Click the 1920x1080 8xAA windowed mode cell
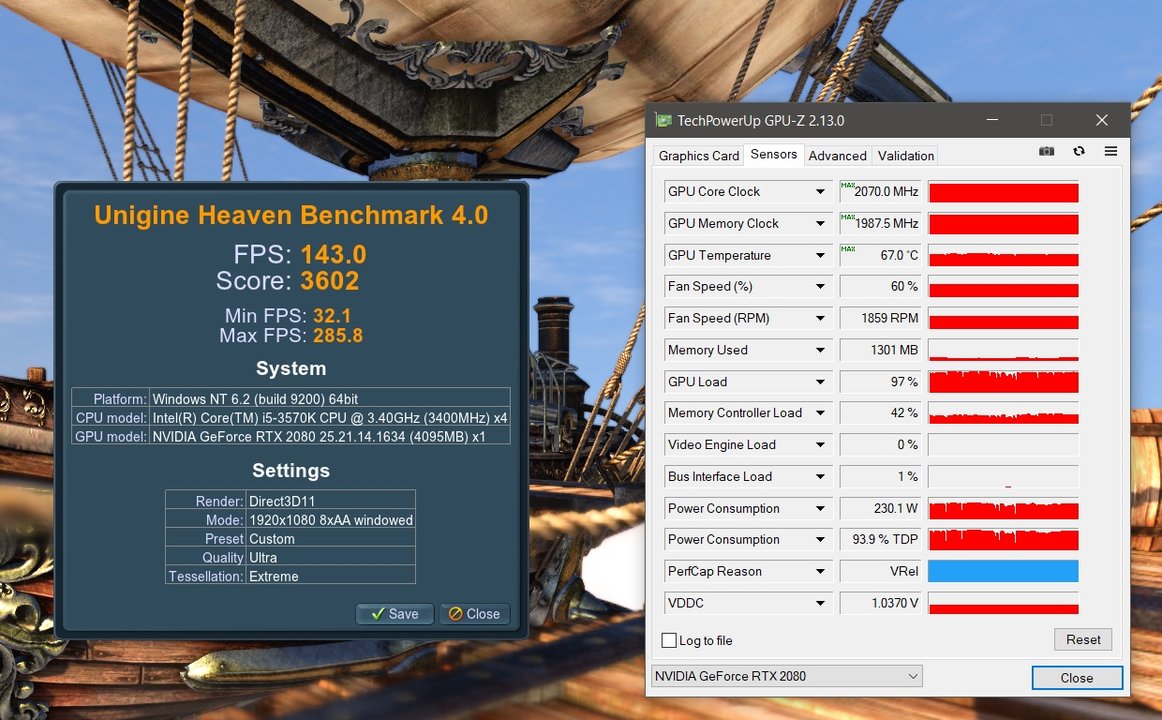The width and height of the screenshot is (1162, 720). [x=331, y=520]
